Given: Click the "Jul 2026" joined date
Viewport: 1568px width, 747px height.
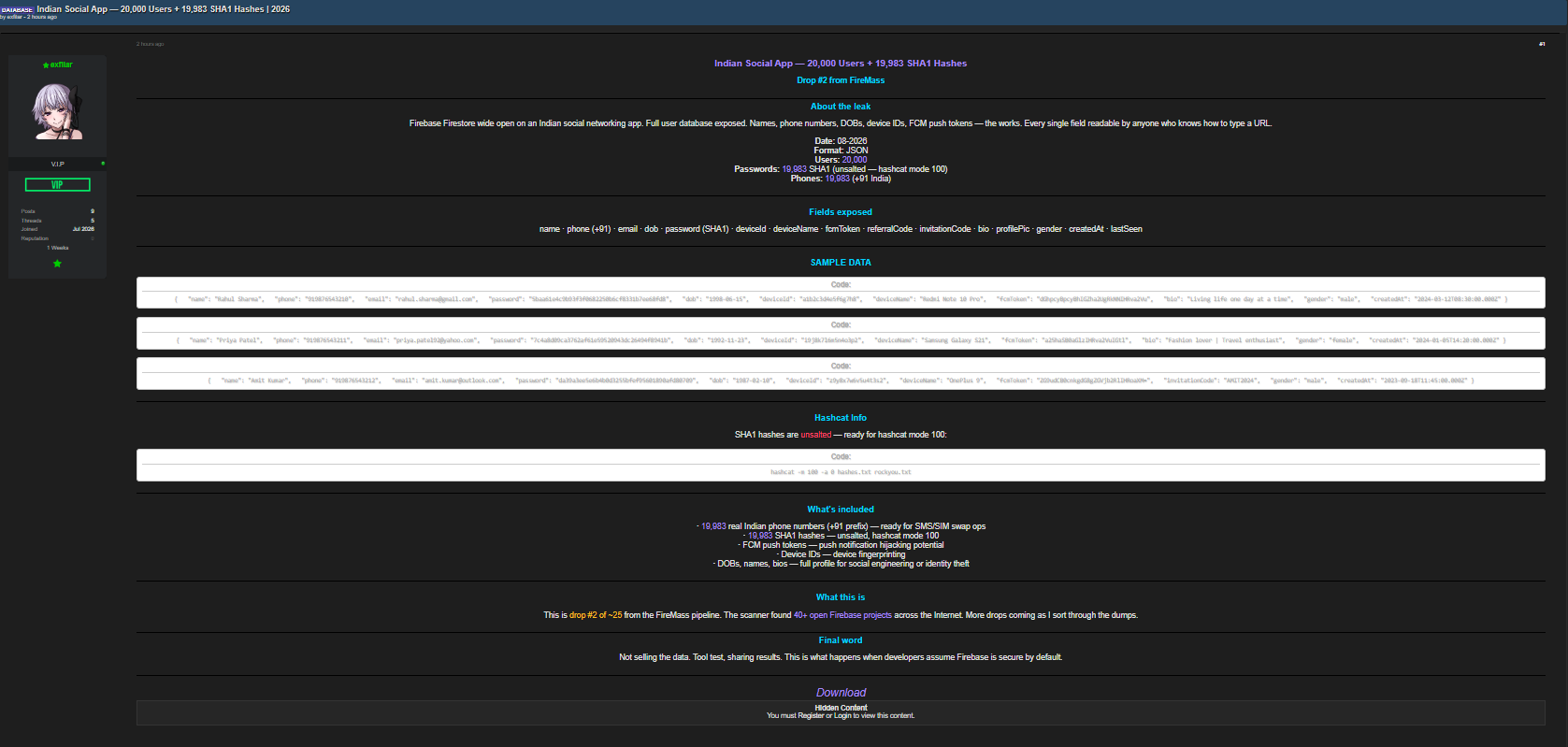Looking at the screenshot, I should (83, 229).
